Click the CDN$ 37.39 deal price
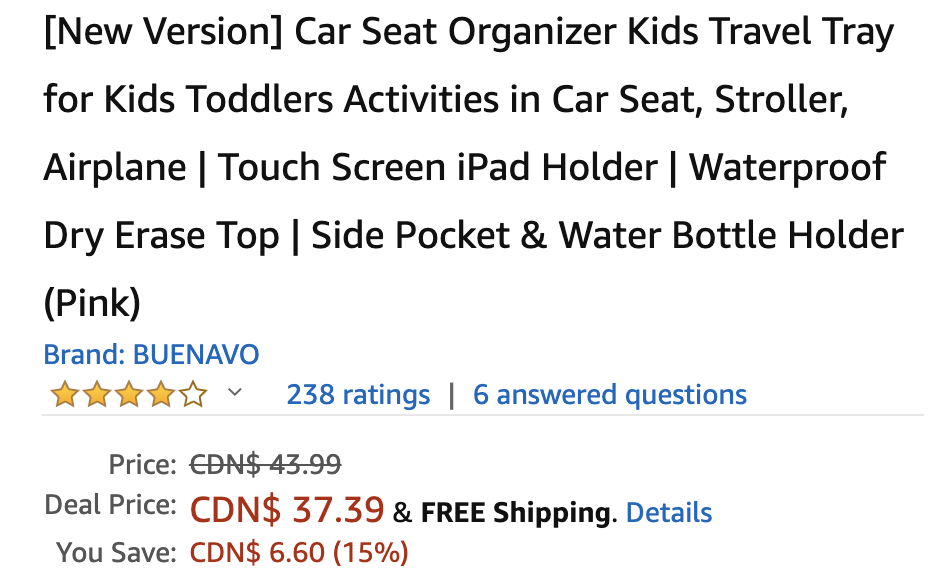Screen dimensions: 938x578 click(287, 511)
